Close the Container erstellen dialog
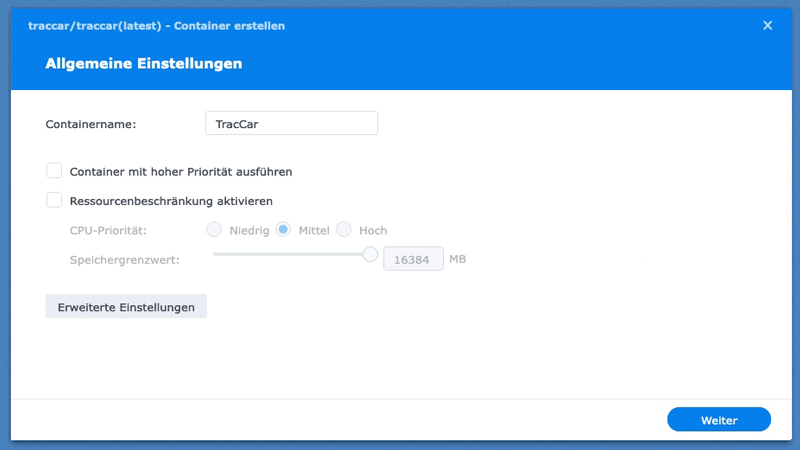The width and height of the screenshot is (800, 450). 768,25
